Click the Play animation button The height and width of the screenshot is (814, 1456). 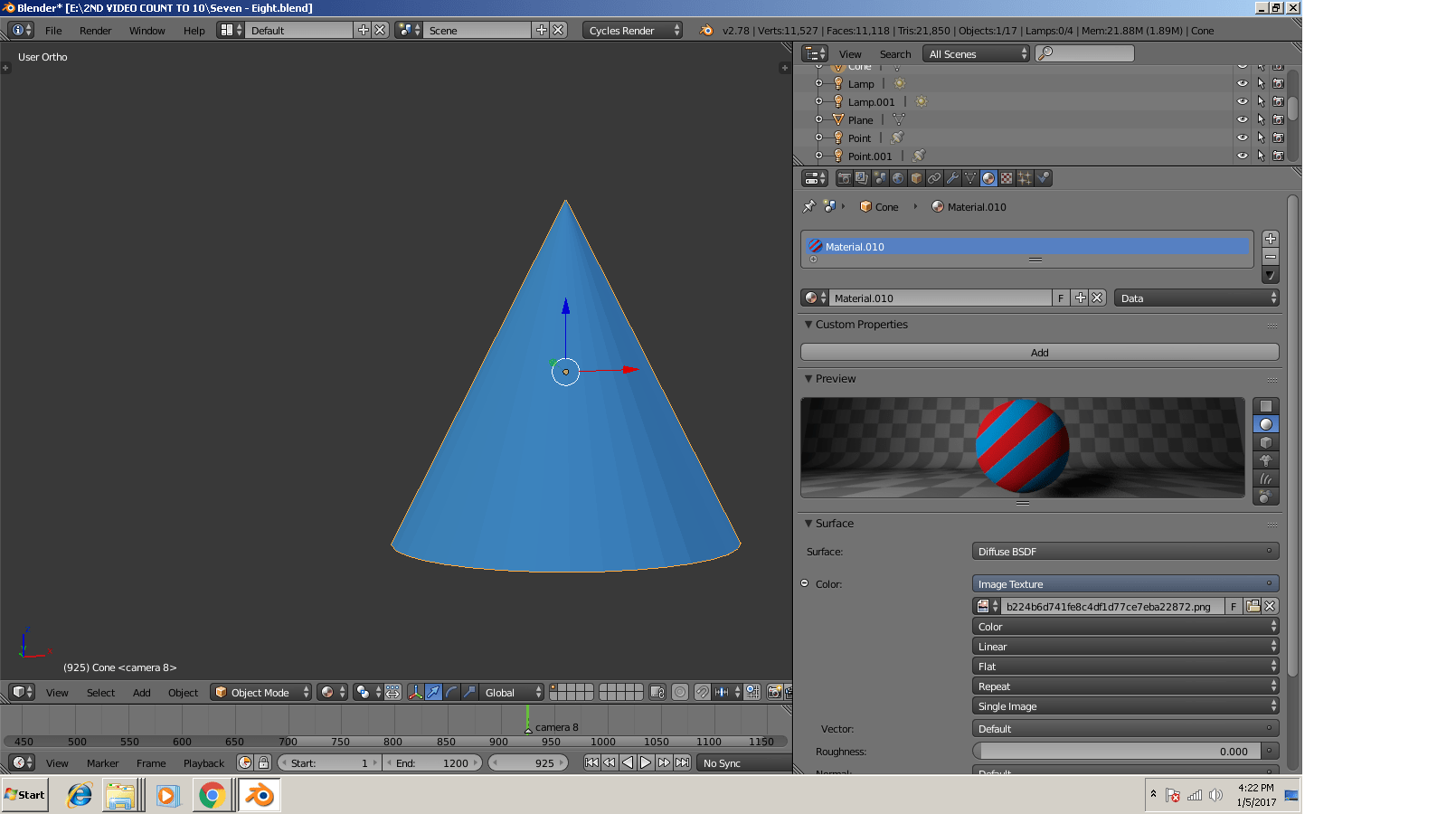click(646, 762)
